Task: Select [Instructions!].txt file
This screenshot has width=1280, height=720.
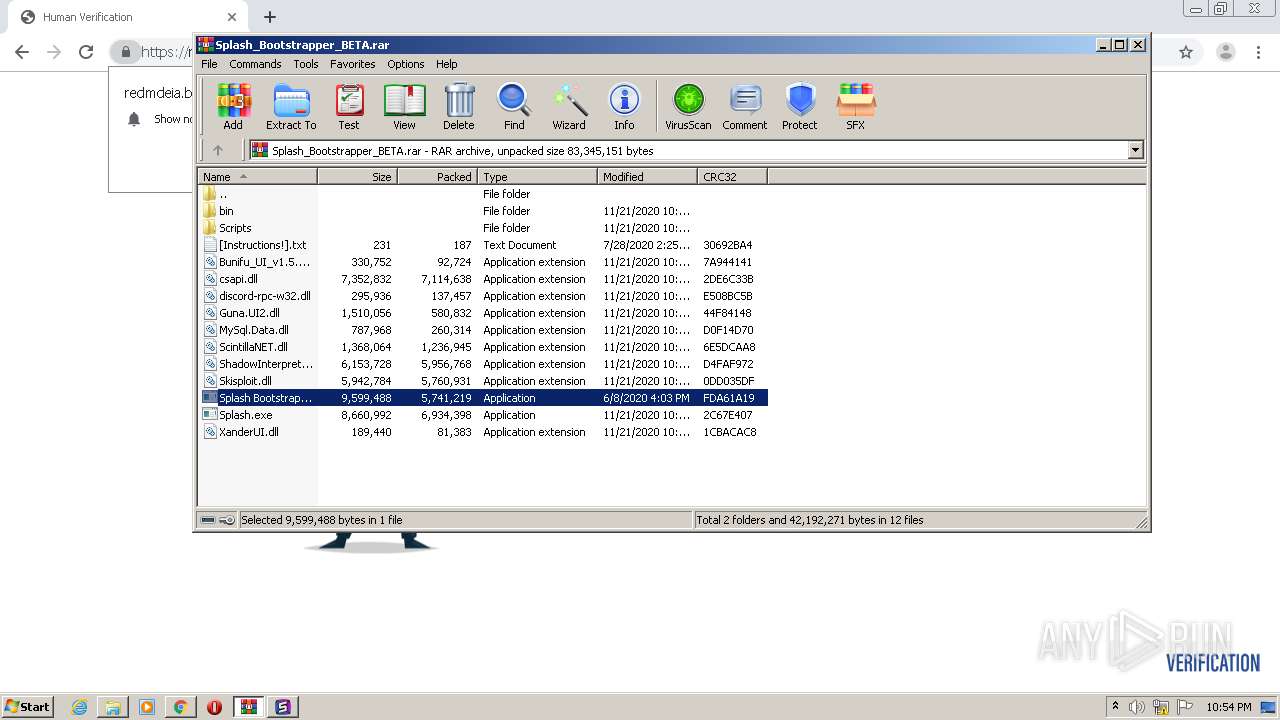Action: tap(484, 245)
